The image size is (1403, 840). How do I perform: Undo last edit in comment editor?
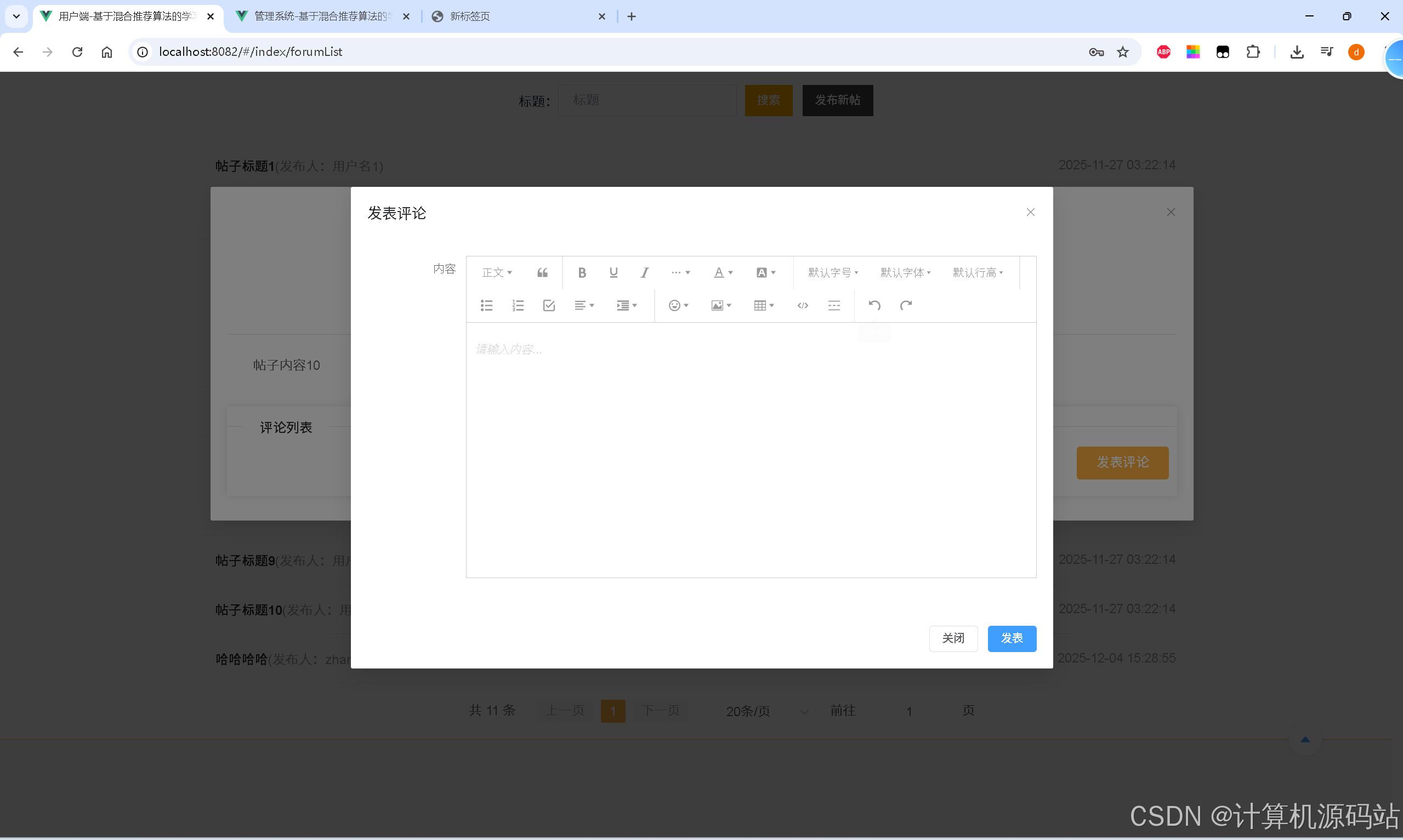pos(874,306)
